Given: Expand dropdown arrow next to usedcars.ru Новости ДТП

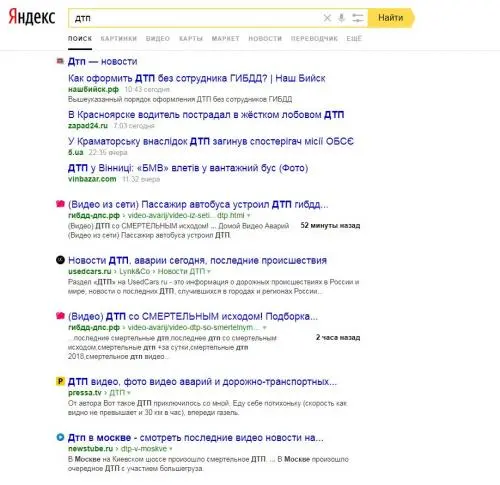Looking at the screenshot, I should [209, 272].
